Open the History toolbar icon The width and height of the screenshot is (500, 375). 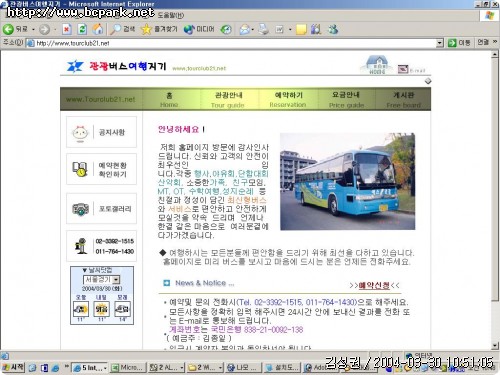point(226,30)
